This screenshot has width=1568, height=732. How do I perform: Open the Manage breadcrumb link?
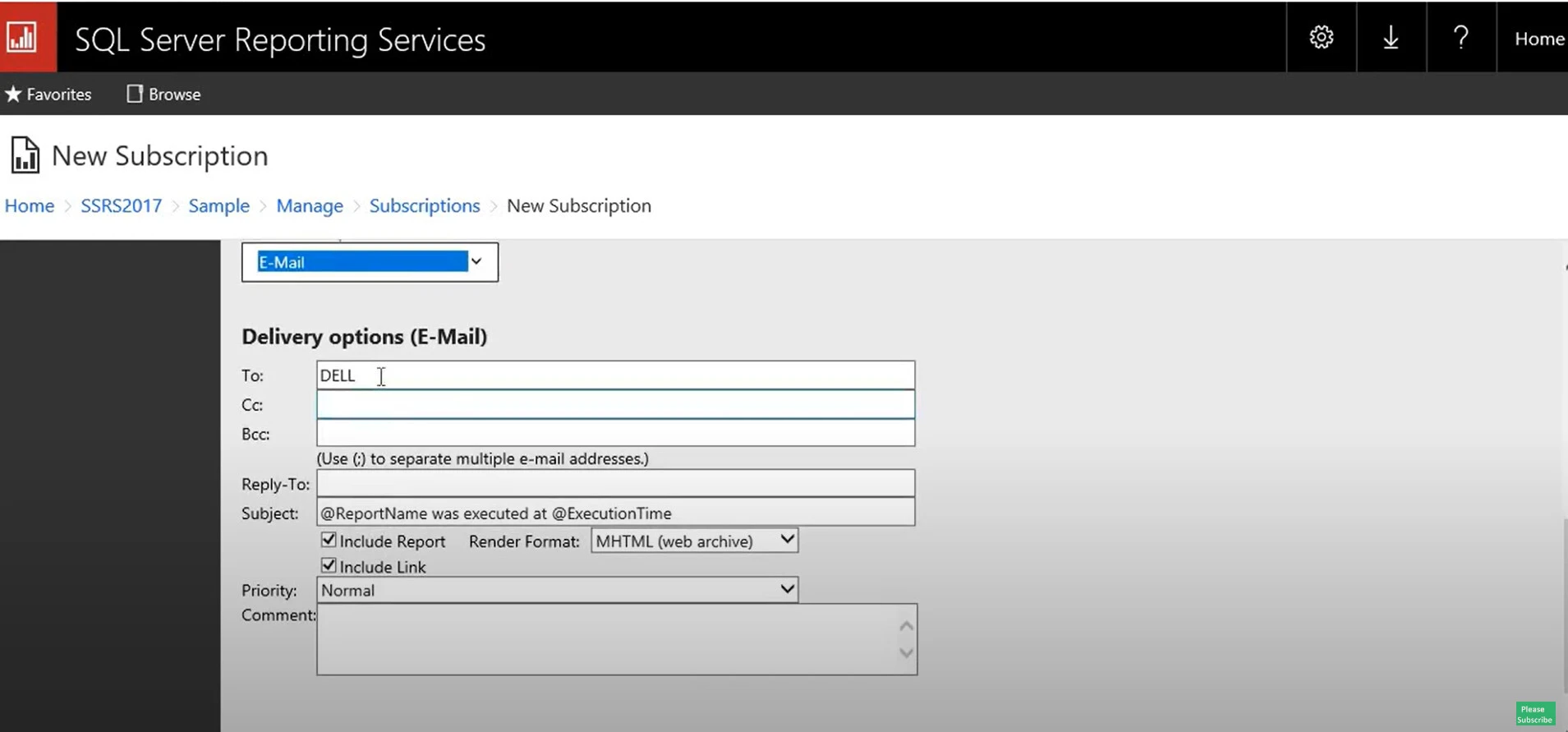click(x=309, y=205)
